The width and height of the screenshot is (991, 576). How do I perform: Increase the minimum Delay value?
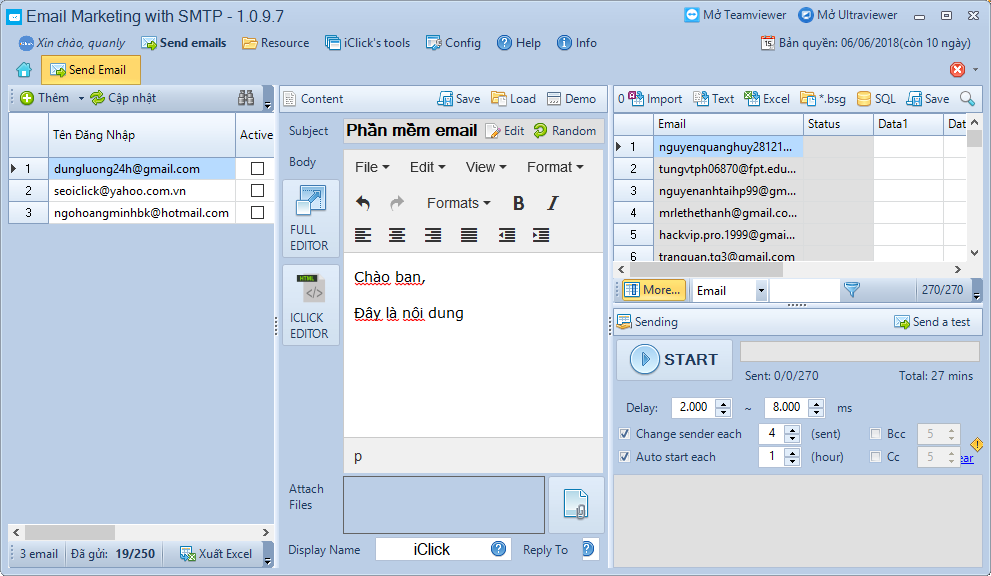tap(724, 403)
